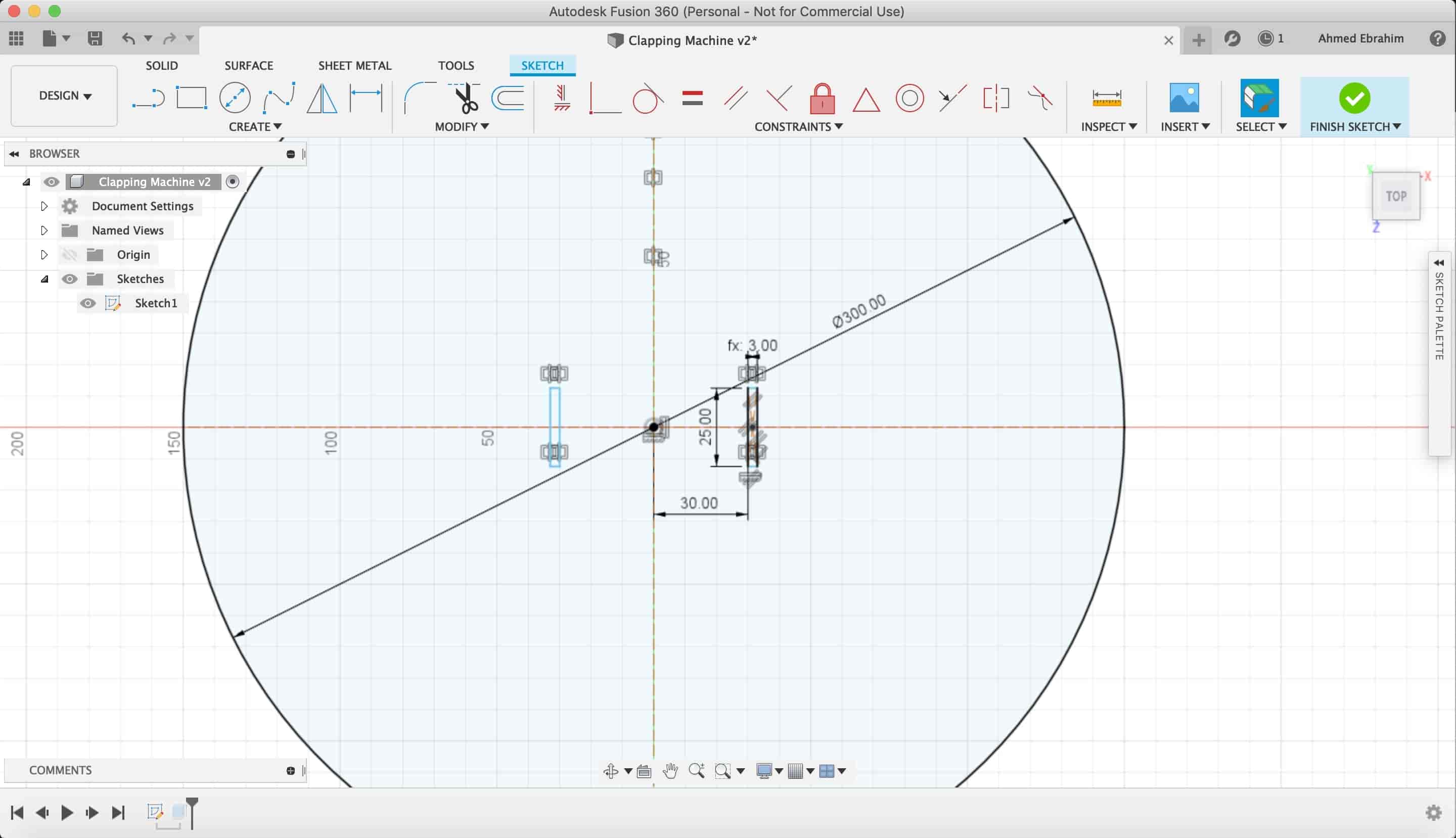Save the document with the Save icon
Viewport: 1456px width, 838px height.
tap(95, 38)
